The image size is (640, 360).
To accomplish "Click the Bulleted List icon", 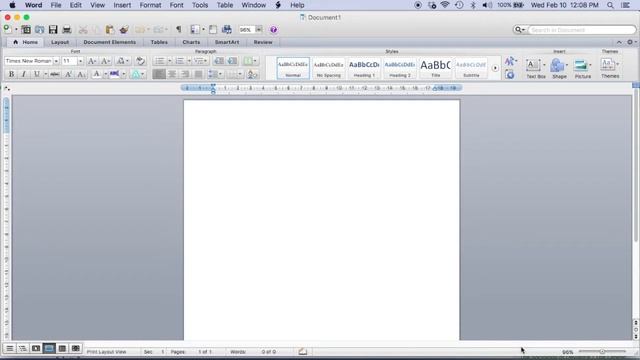I will pos(160,61).
